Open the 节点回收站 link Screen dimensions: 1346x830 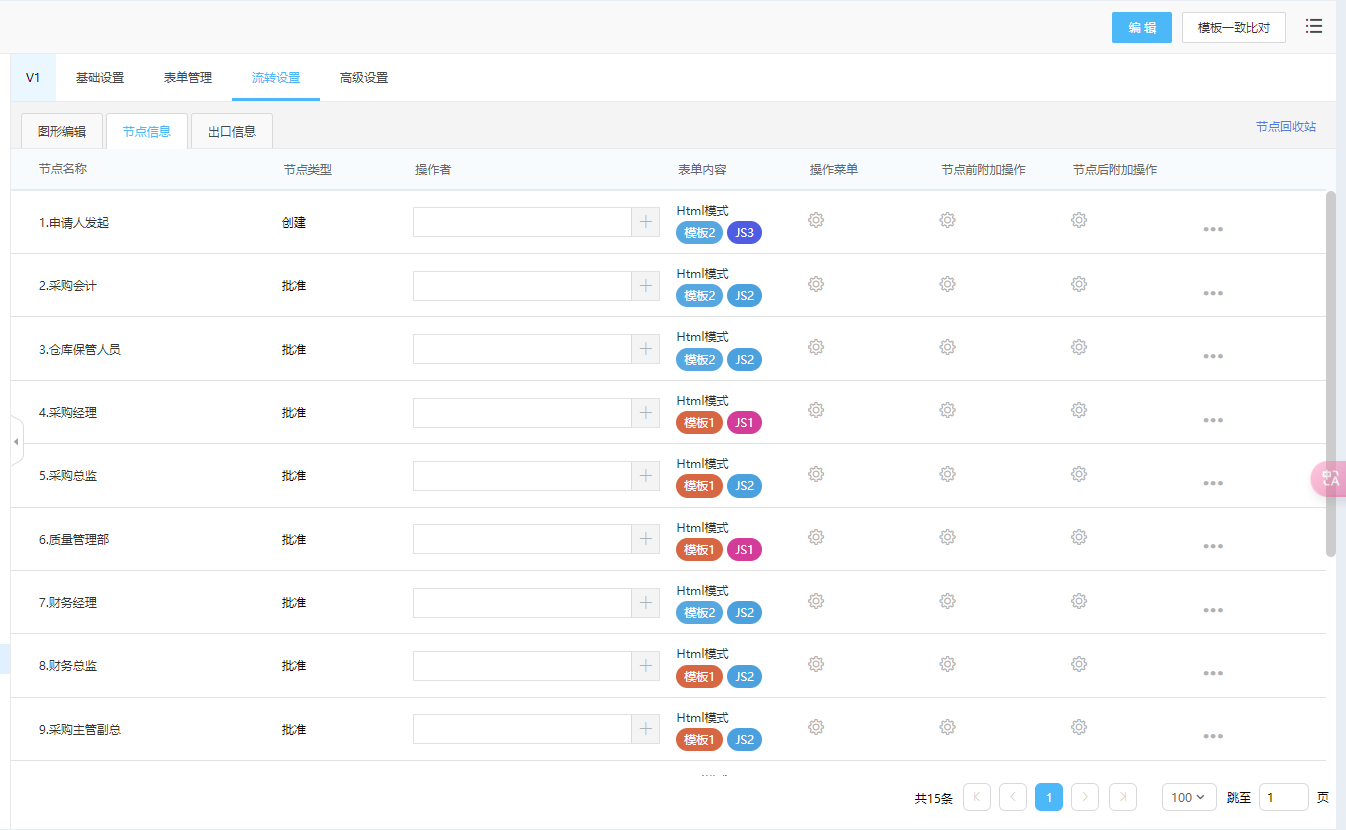coord(1286,127)
